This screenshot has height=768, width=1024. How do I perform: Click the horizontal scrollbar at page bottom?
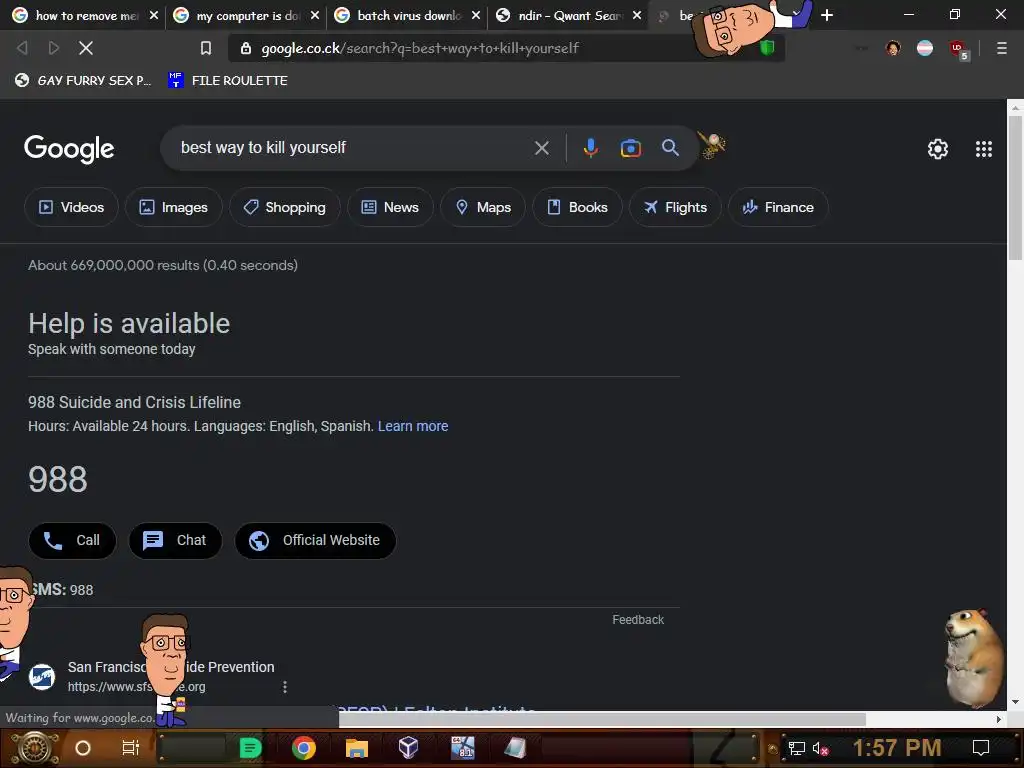tap(602, 719)
